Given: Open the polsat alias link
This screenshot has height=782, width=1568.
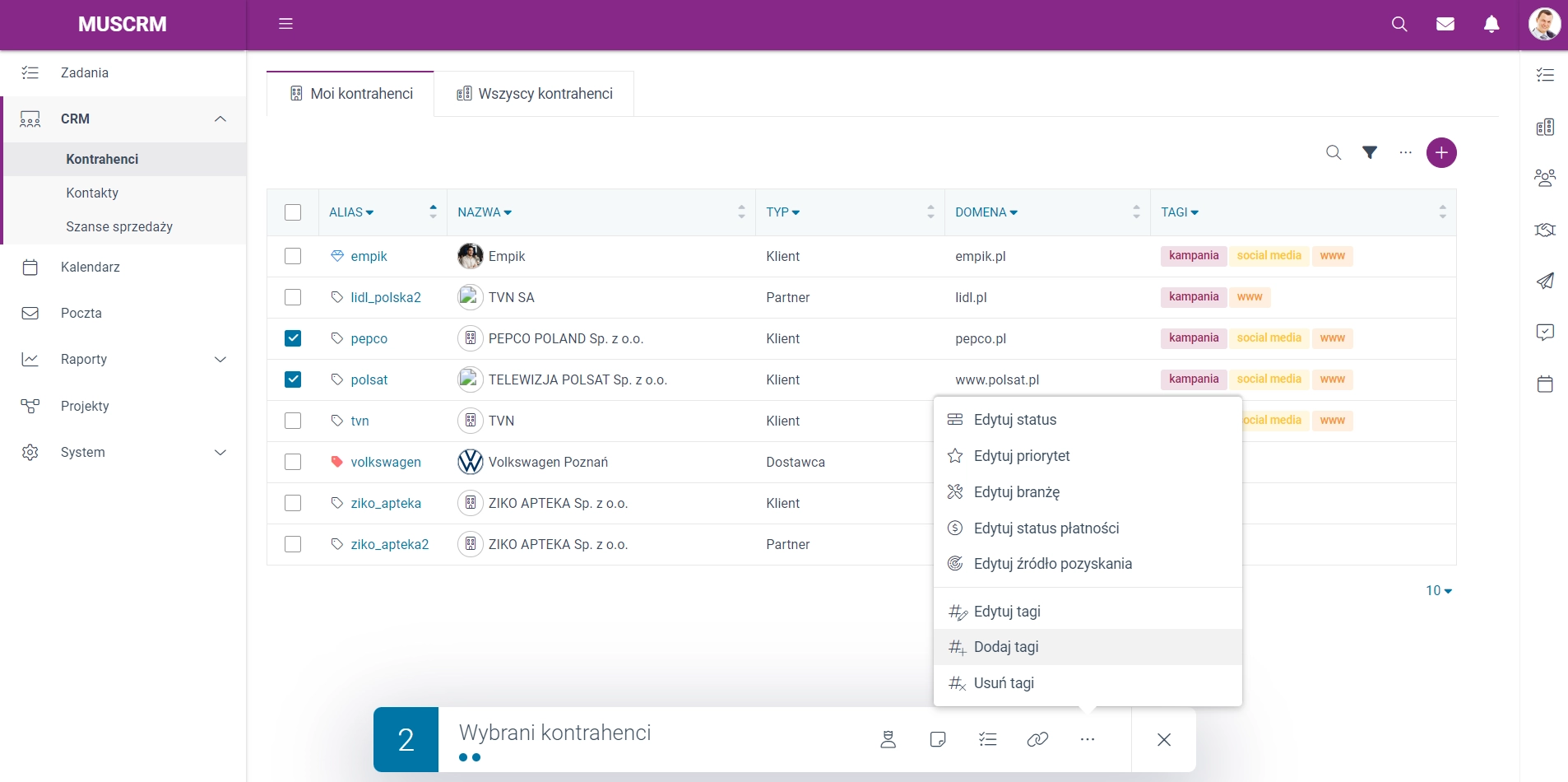Looking at the screenshot, I should pos(369,379).
